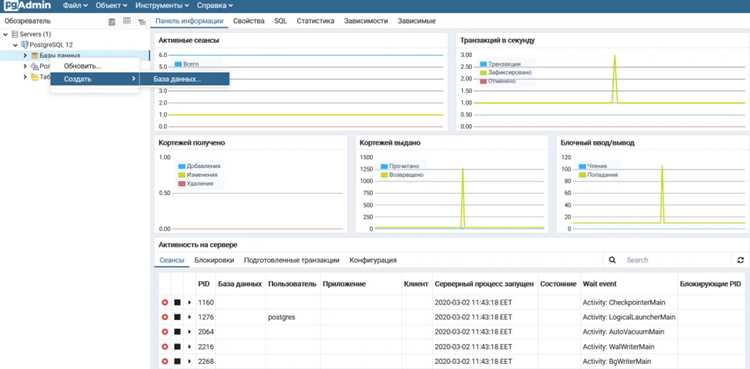Expand details for PID 1276 row
750x369 pixels.
click(x=189, y=317)
